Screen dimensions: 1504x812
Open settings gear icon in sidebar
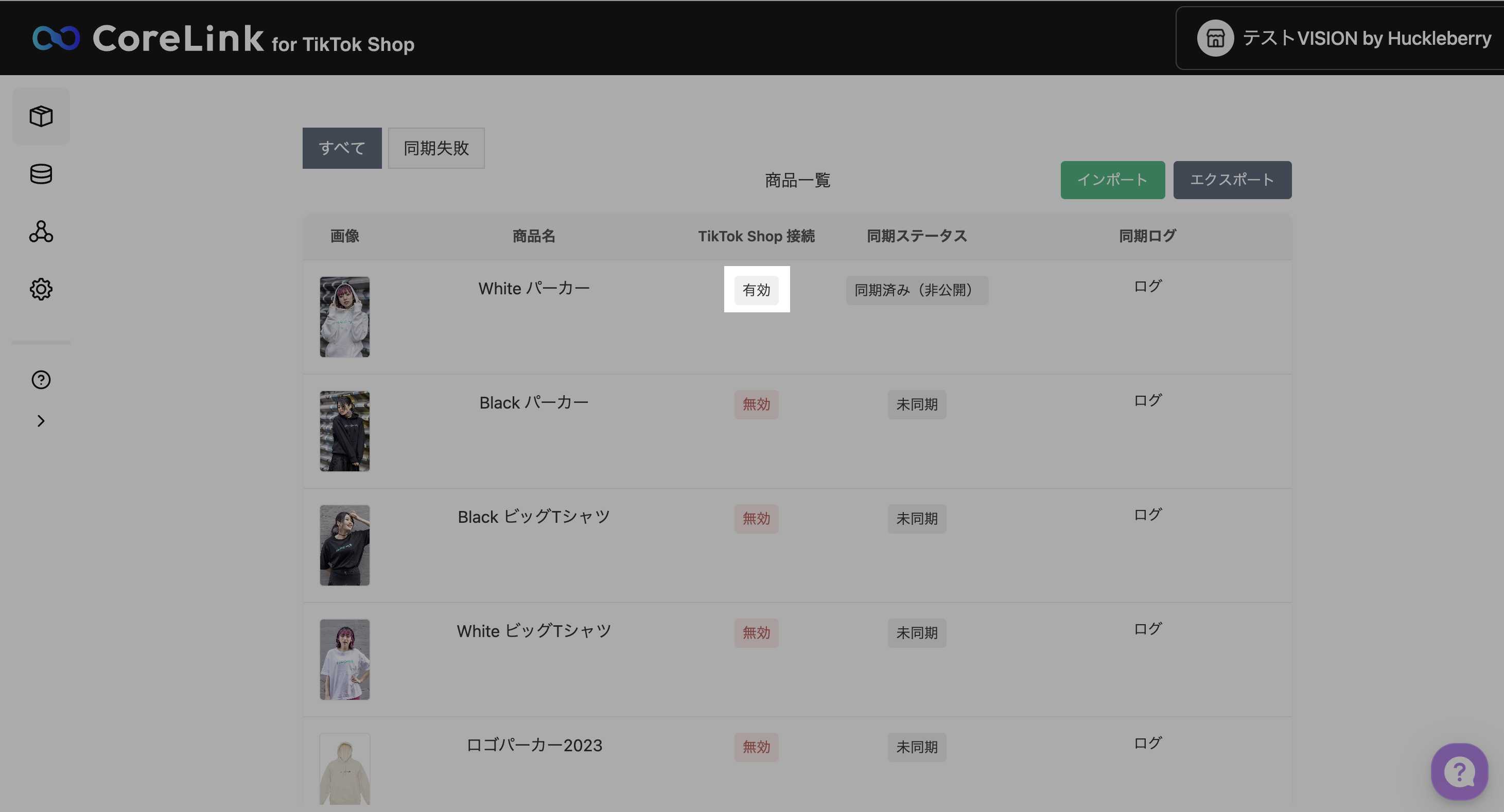(41, 290)
